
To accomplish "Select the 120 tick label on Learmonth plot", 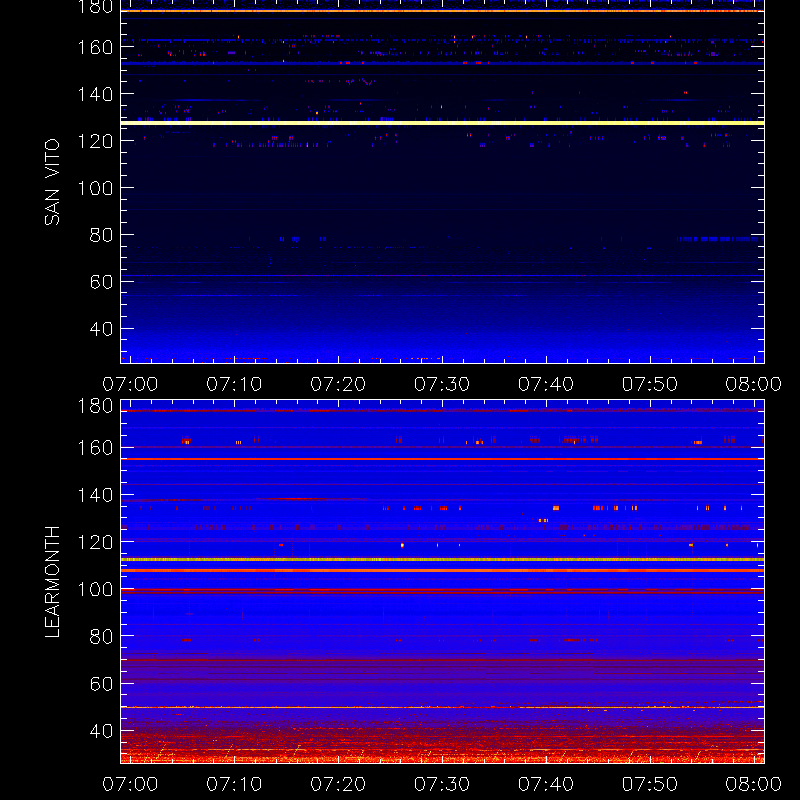I will pos(95,542).
